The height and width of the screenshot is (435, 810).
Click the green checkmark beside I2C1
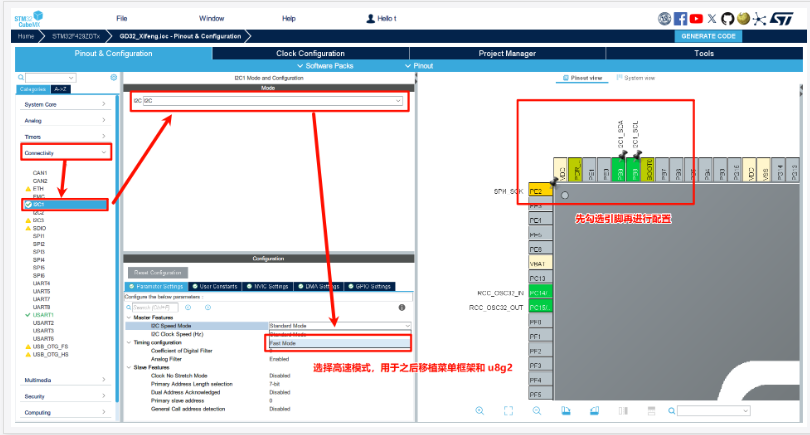(28, 205)
